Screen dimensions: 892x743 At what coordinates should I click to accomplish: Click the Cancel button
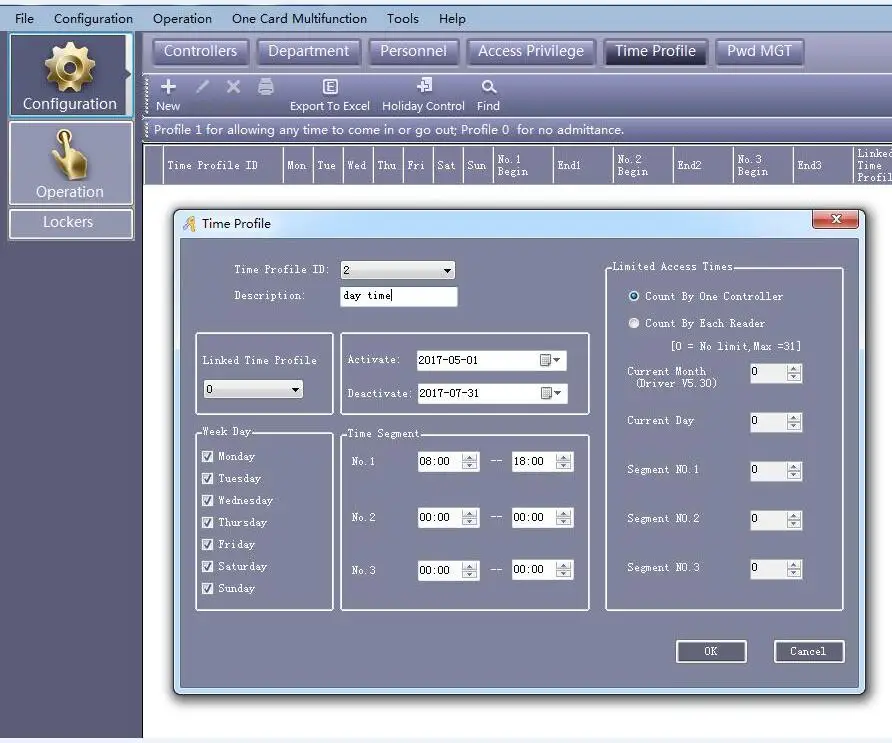tap(808, 651)
